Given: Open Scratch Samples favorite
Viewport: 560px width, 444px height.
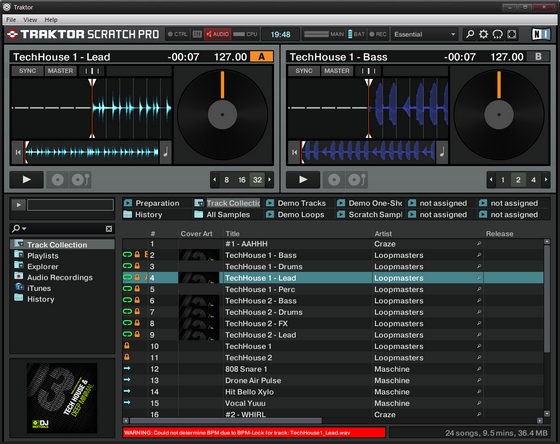Looking at the screenshot, I should pos(370,215).
